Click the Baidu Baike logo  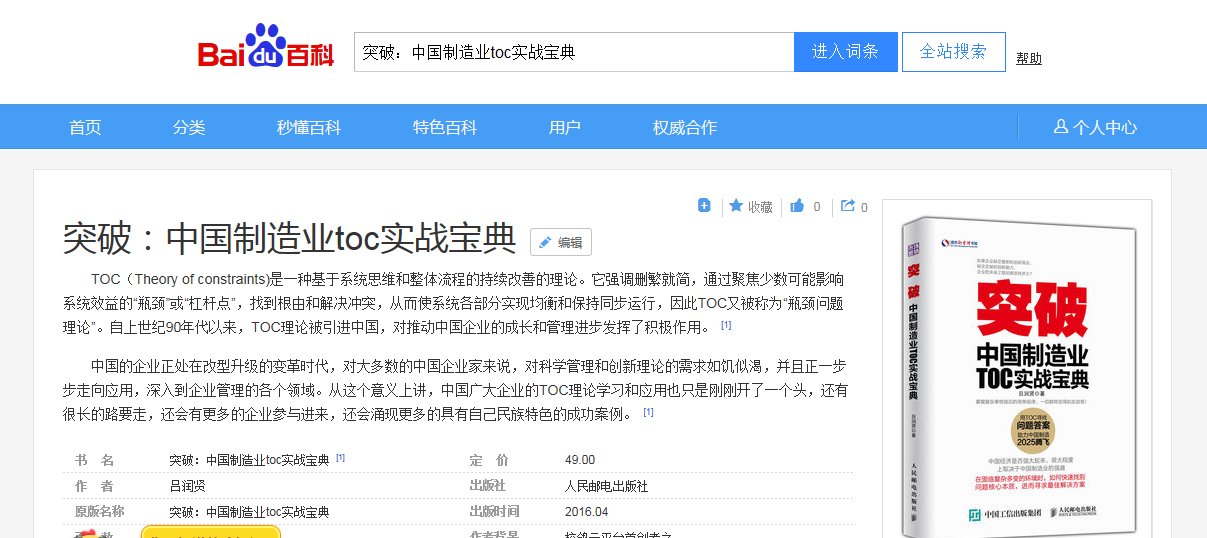[x=265, y=50]
